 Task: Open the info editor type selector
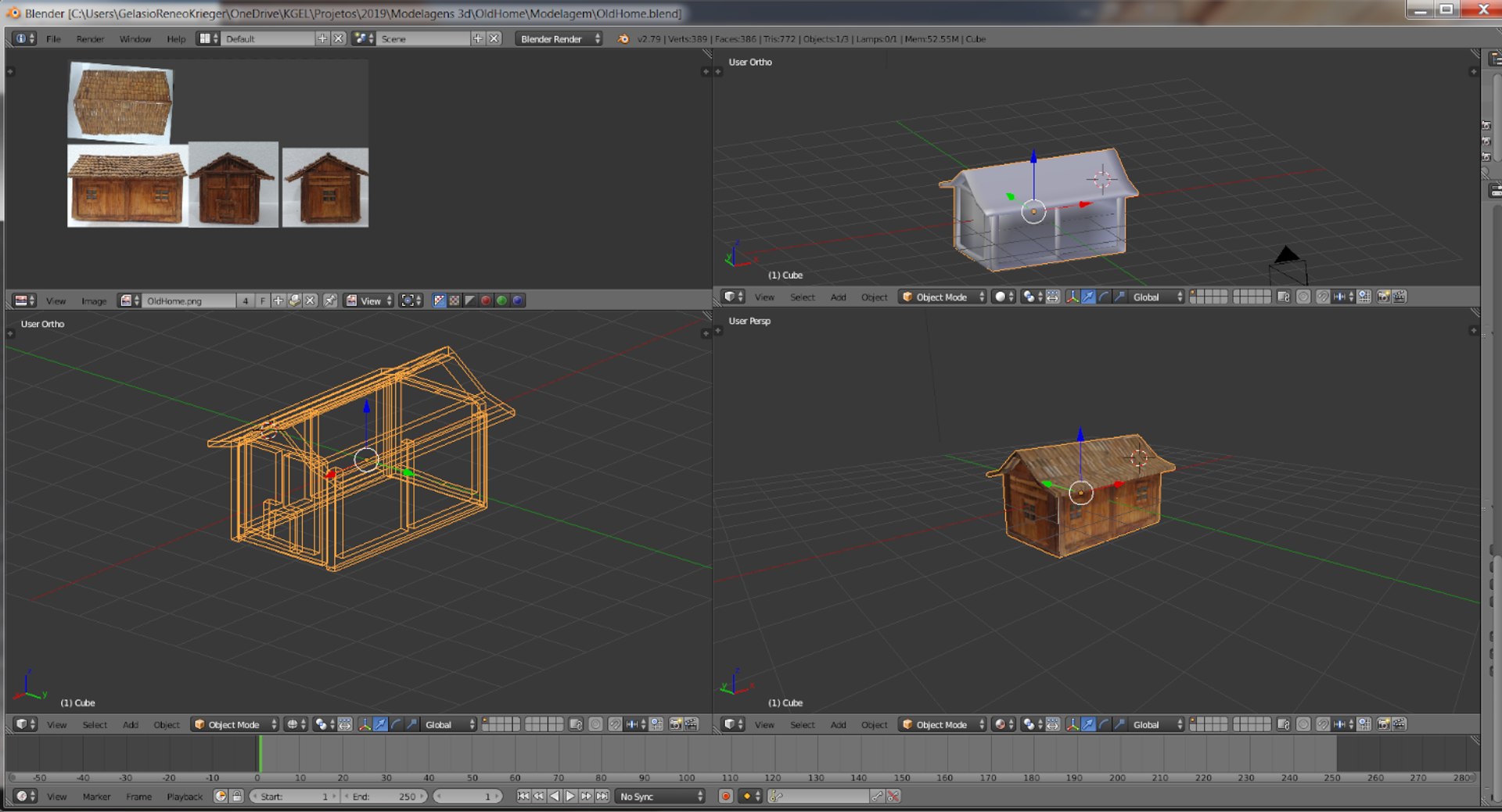(25, 38)
